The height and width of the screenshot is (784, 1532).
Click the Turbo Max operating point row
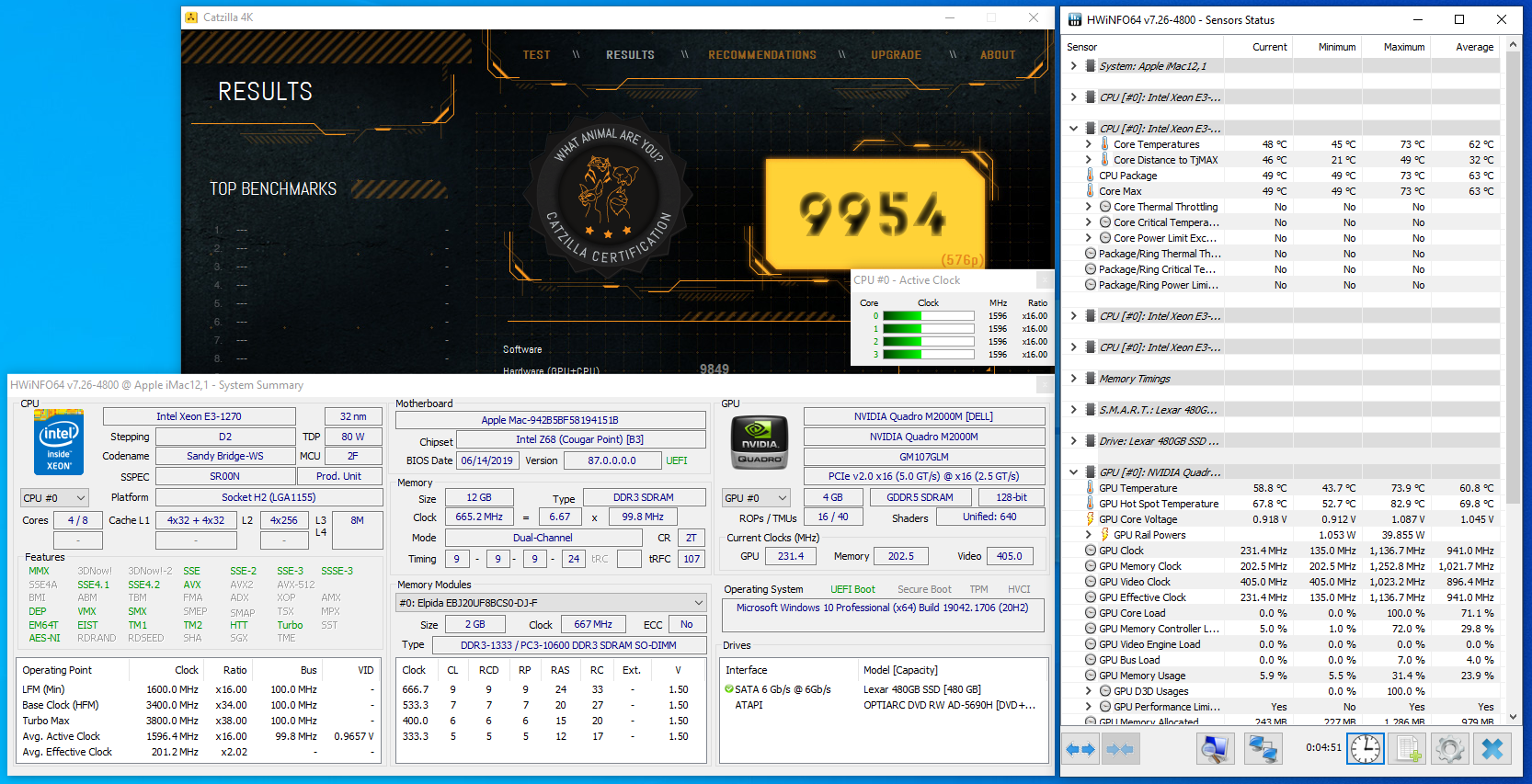point(200,721)
